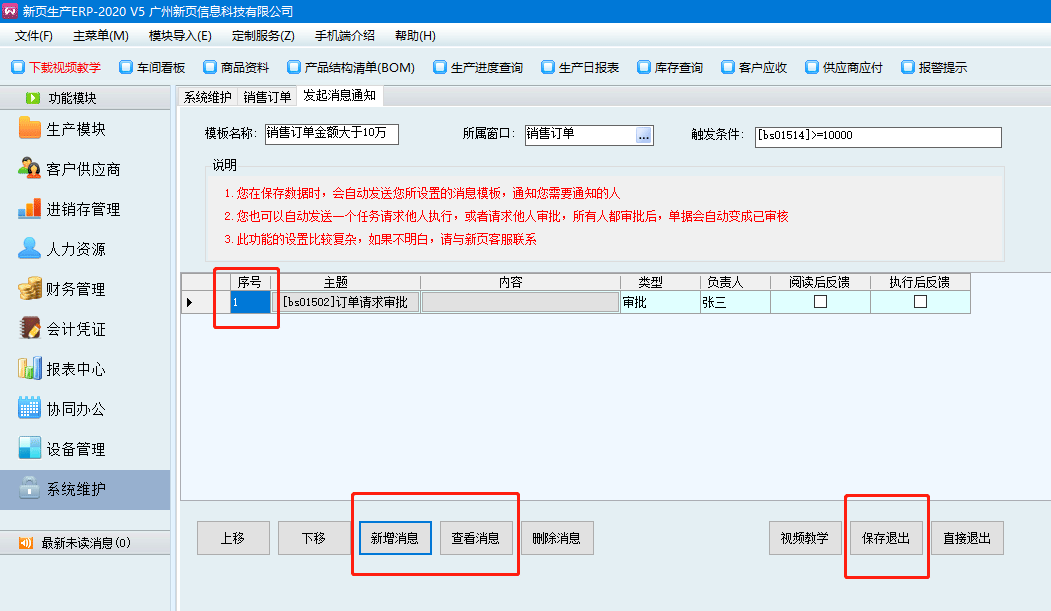Open 财务管理 coins icon
The height and width of the screenshot is (611, 1051).
[x=30, y=289]
